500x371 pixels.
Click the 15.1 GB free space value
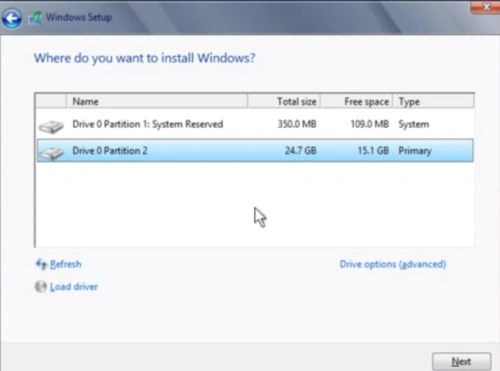(x=373, y=151)
